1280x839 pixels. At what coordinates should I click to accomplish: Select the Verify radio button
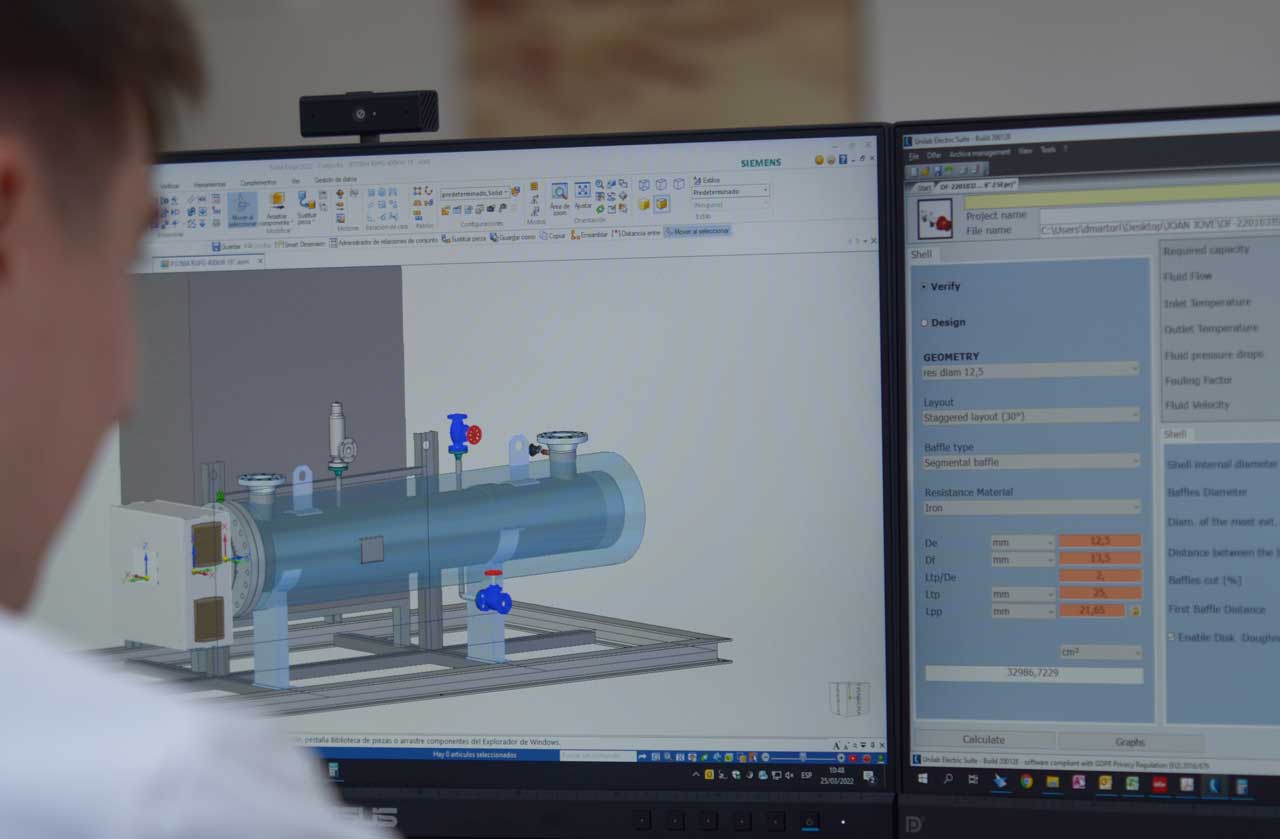tap(924, 286)
